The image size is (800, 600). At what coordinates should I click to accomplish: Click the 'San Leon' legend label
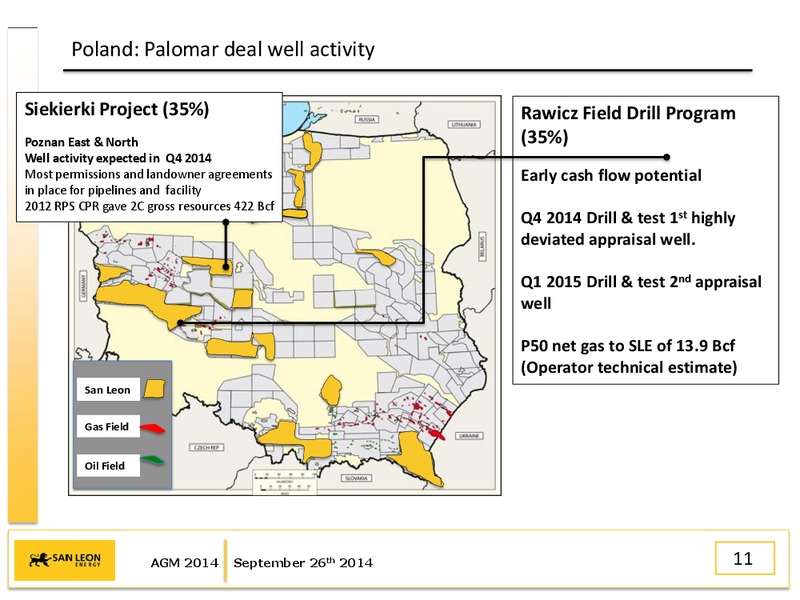pos(108,390)
